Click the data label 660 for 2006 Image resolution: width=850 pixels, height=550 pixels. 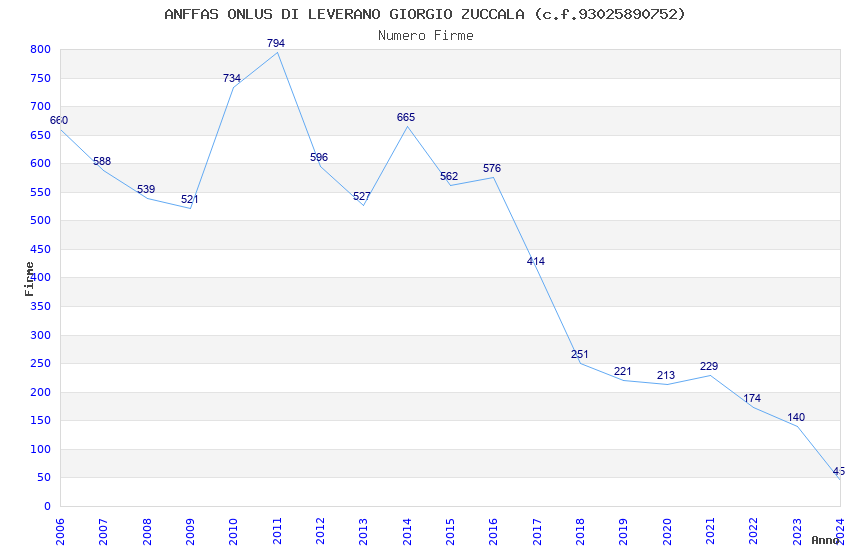point(59,120)
